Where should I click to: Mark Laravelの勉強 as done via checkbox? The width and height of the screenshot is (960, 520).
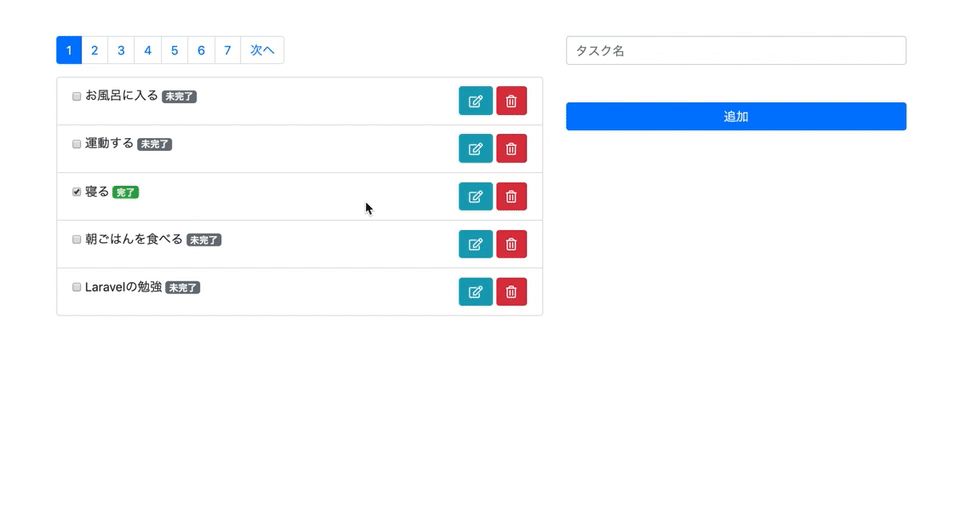(77, 288)
